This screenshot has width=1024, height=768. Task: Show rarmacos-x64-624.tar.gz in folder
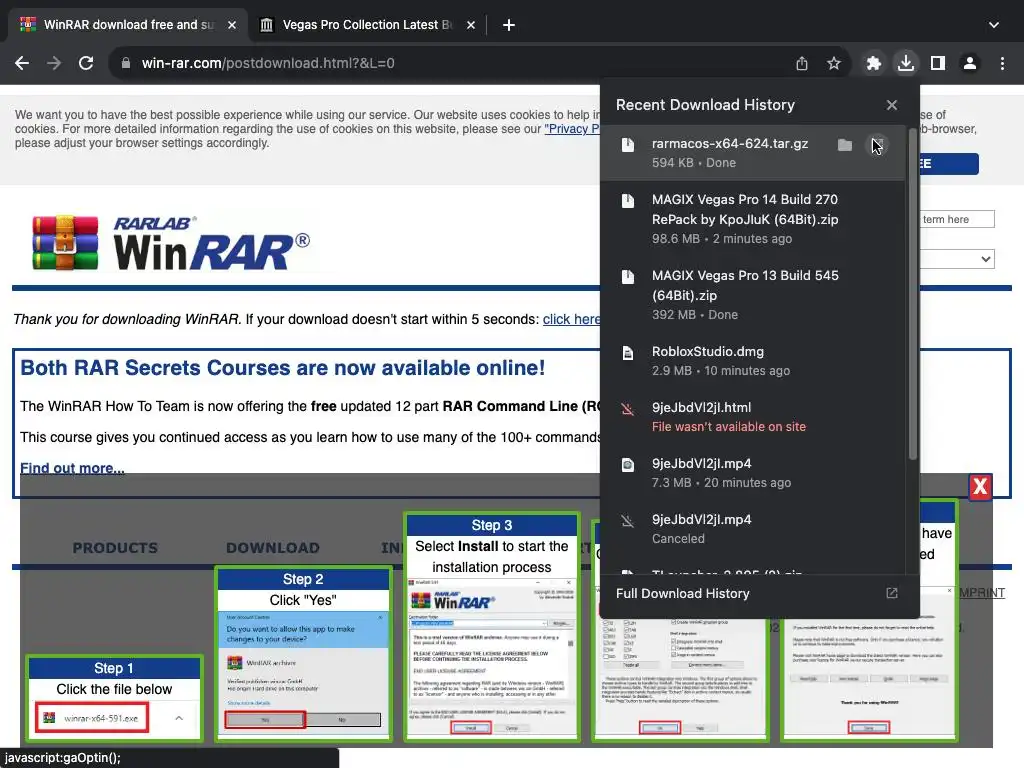coord(845,144)
